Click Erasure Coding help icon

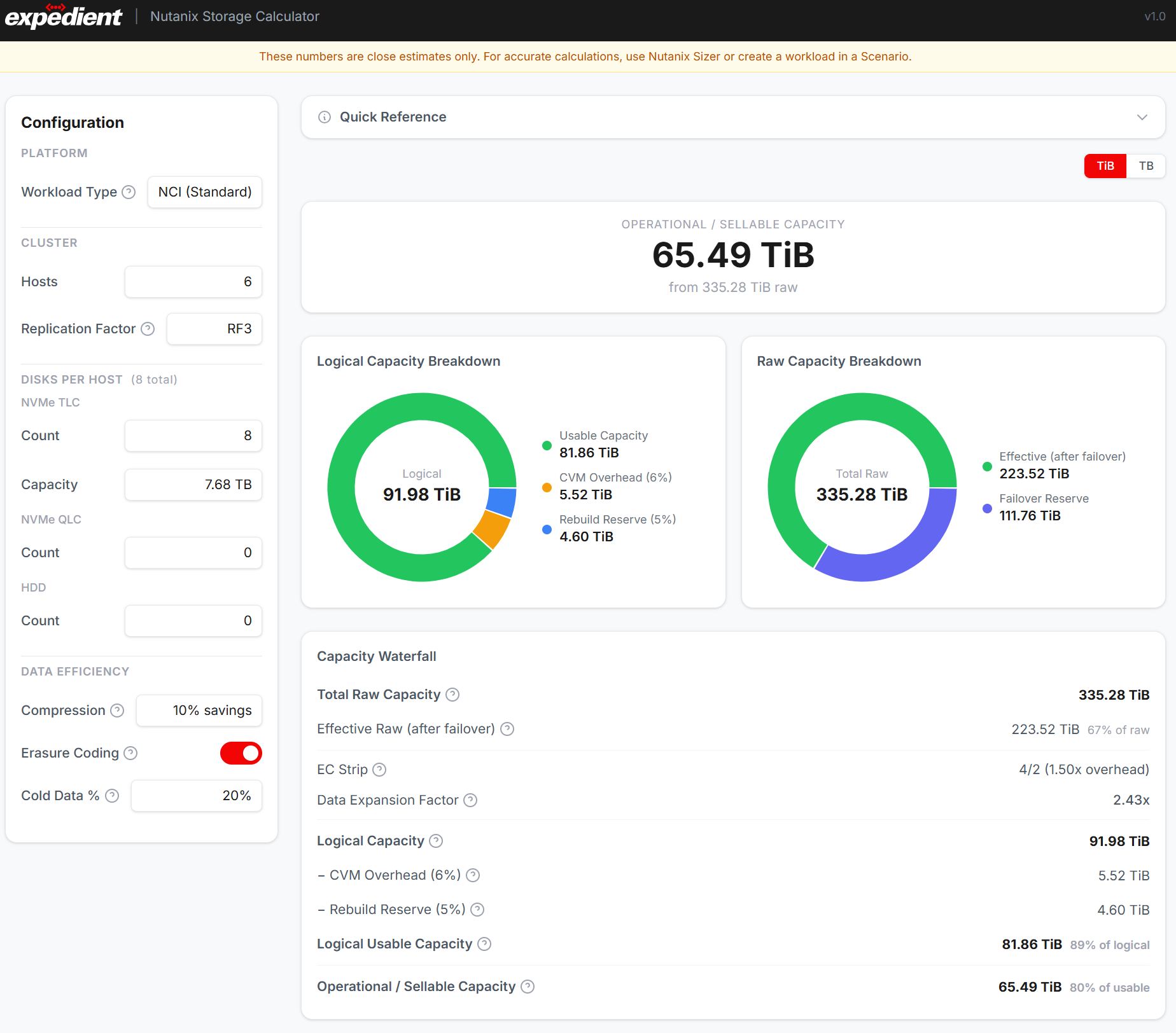click(130, 753)
